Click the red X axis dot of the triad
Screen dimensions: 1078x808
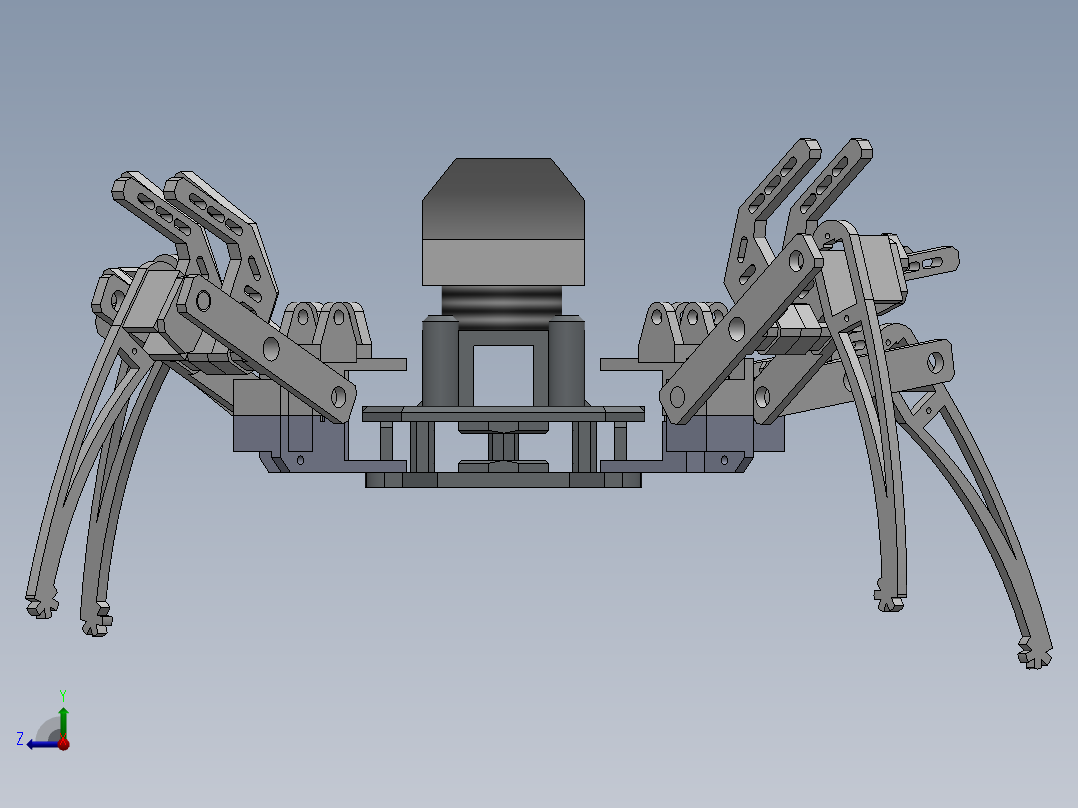click(64, 743)
